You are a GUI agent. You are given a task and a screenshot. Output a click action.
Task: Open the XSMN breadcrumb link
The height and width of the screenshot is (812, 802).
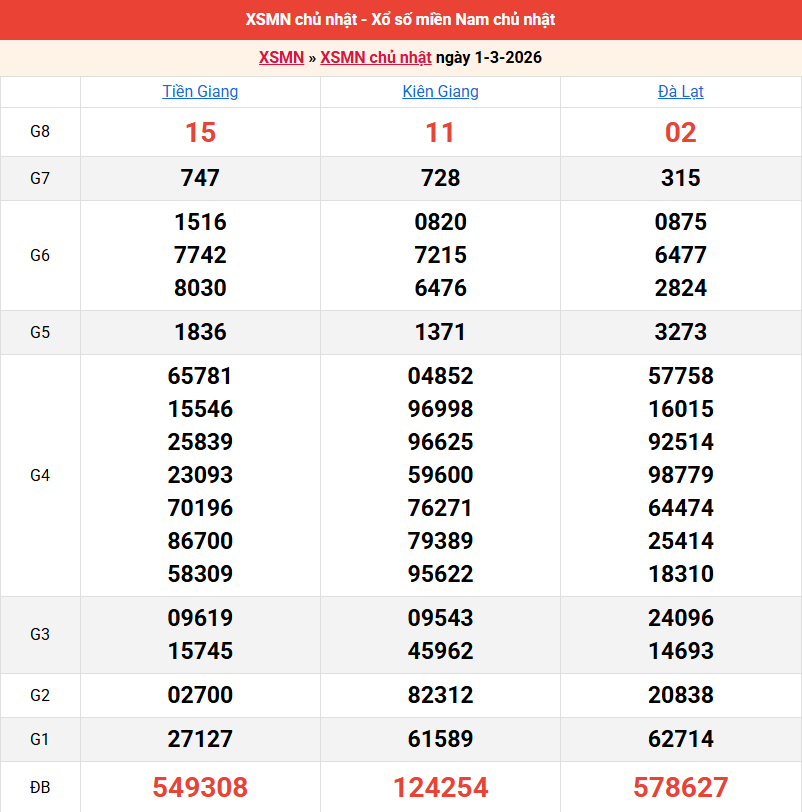281,57
